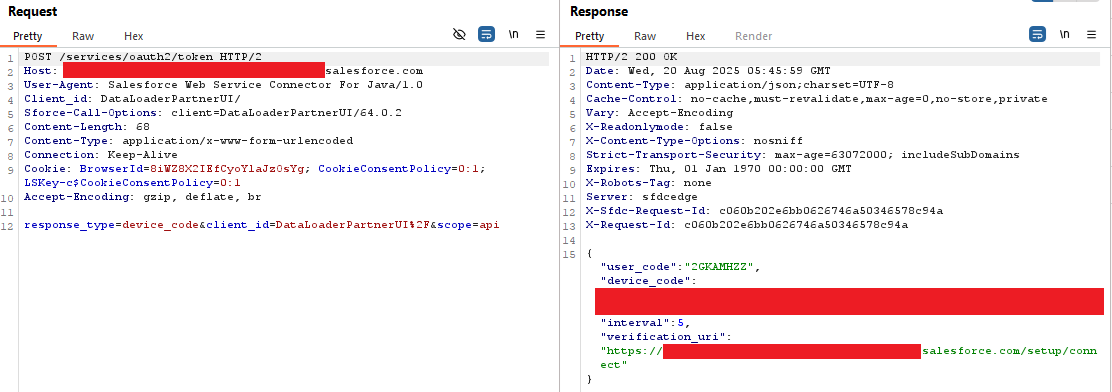Click the response_type=device_code request body line
This screenshot has width=1112, height=392.
coord(262,225)
